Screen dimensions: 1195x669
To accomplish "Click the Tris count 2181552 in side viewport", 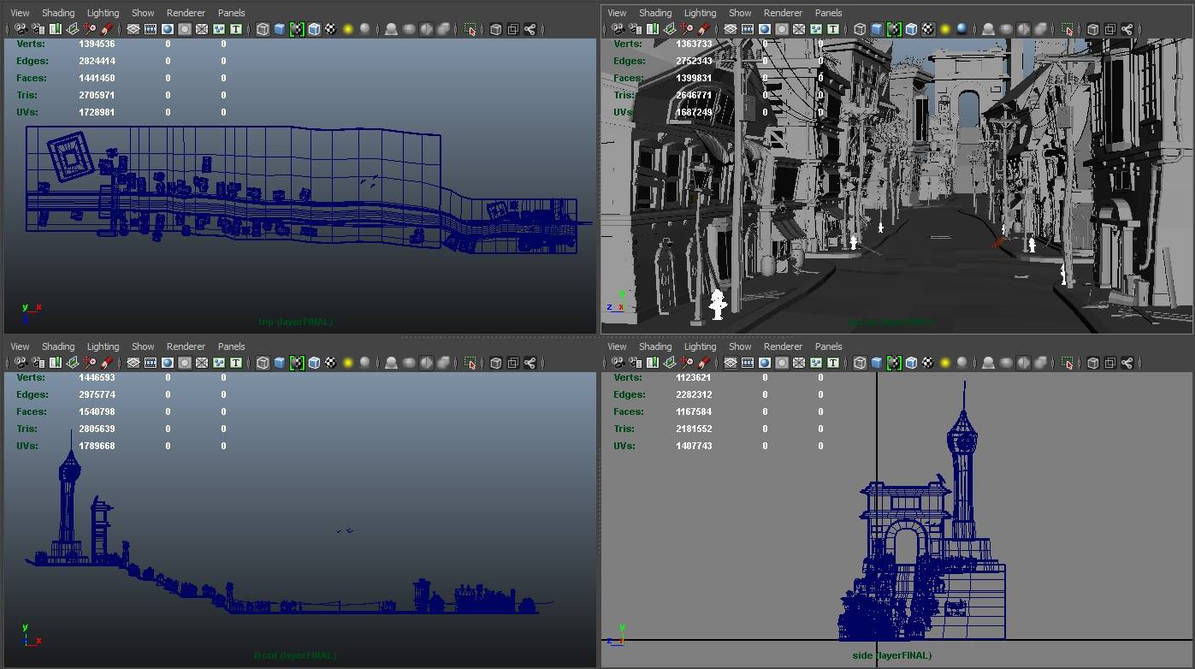I will click(x=694, y=429).
